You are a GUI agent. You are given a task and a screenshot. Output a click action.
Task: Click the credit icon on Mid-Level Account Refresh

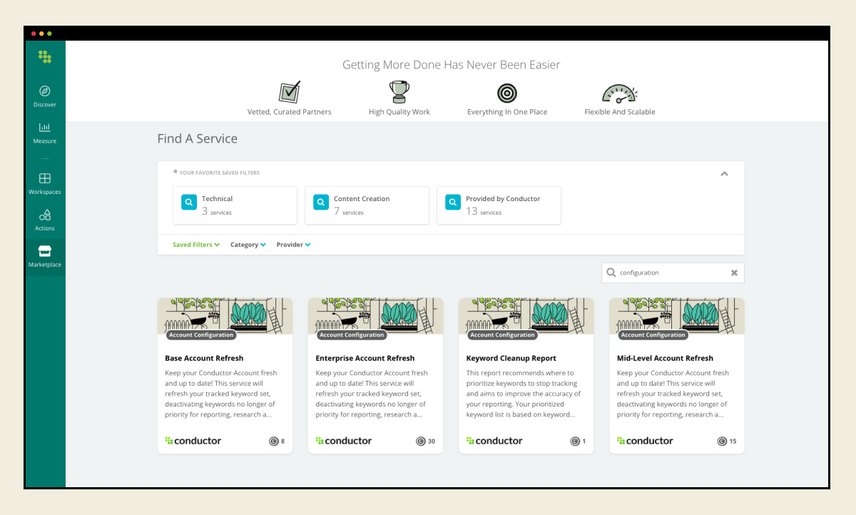722,441
